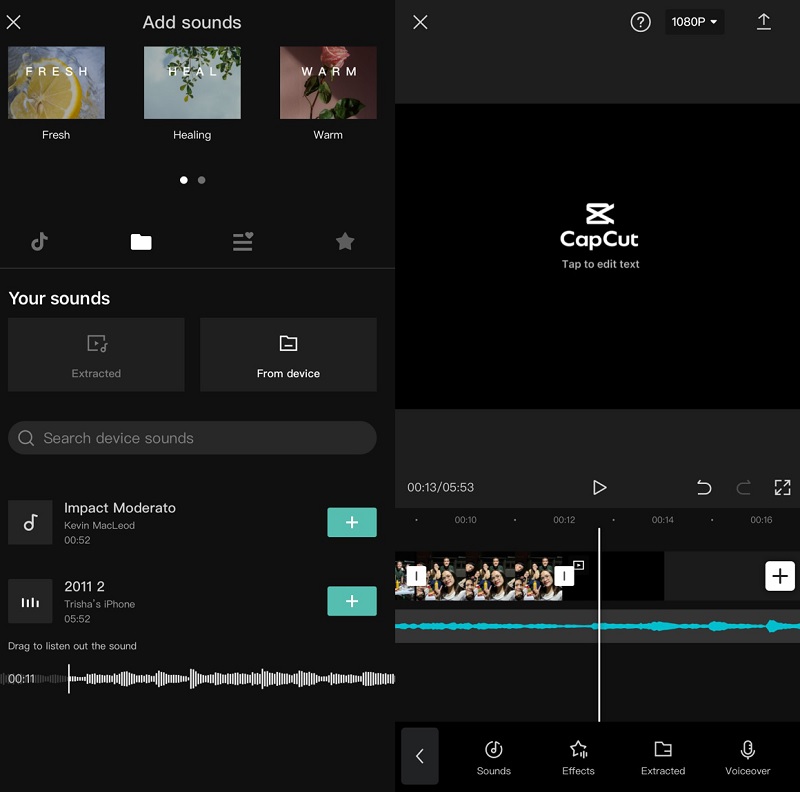Open the Effects panel in the bottom toolbar
Image resolution: width=800 pixels, height=792 pixels.
[x=578, y=757]
